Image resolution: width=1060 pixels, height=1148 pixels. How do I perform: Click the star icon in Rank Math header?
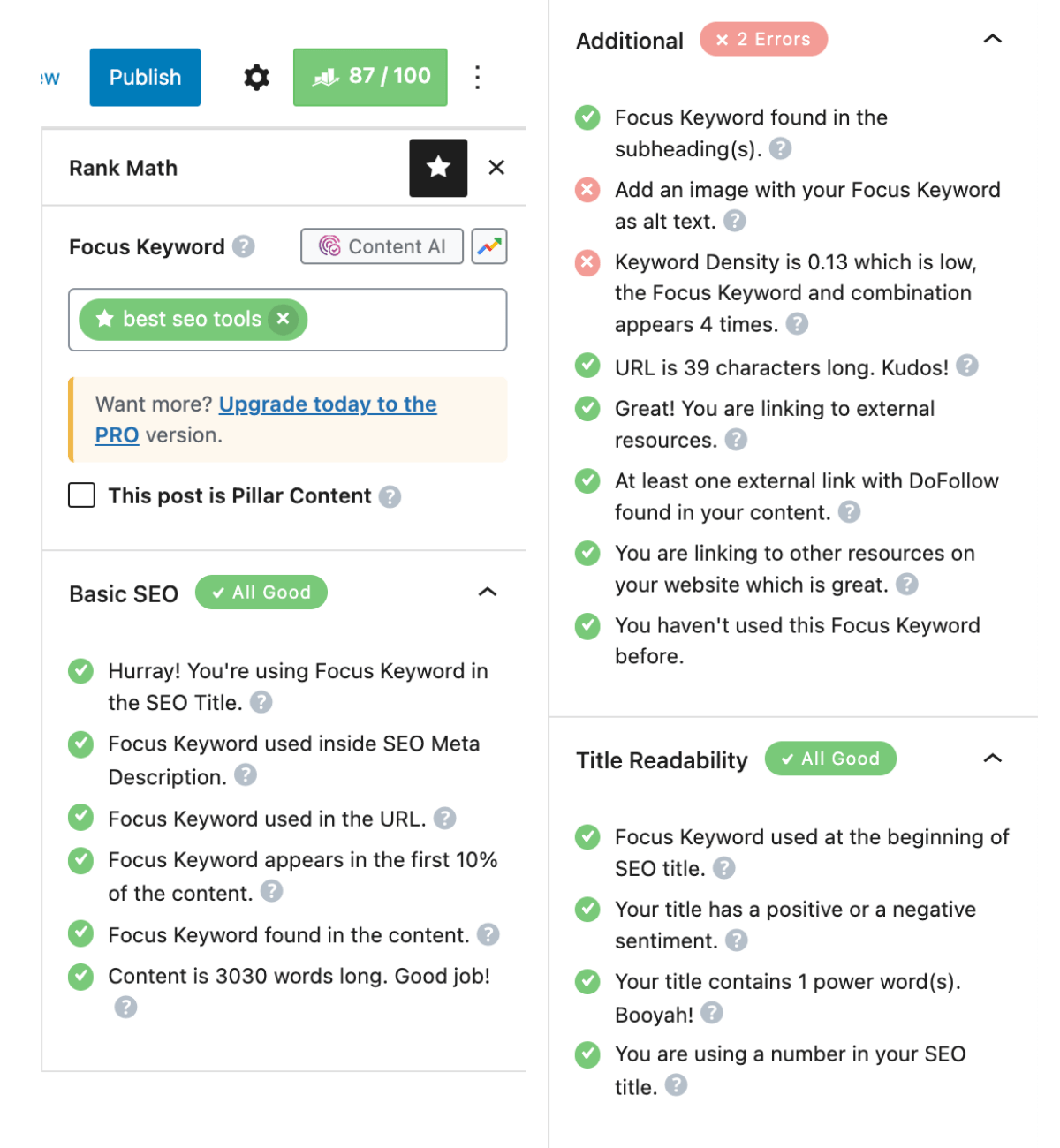point(437,168)
